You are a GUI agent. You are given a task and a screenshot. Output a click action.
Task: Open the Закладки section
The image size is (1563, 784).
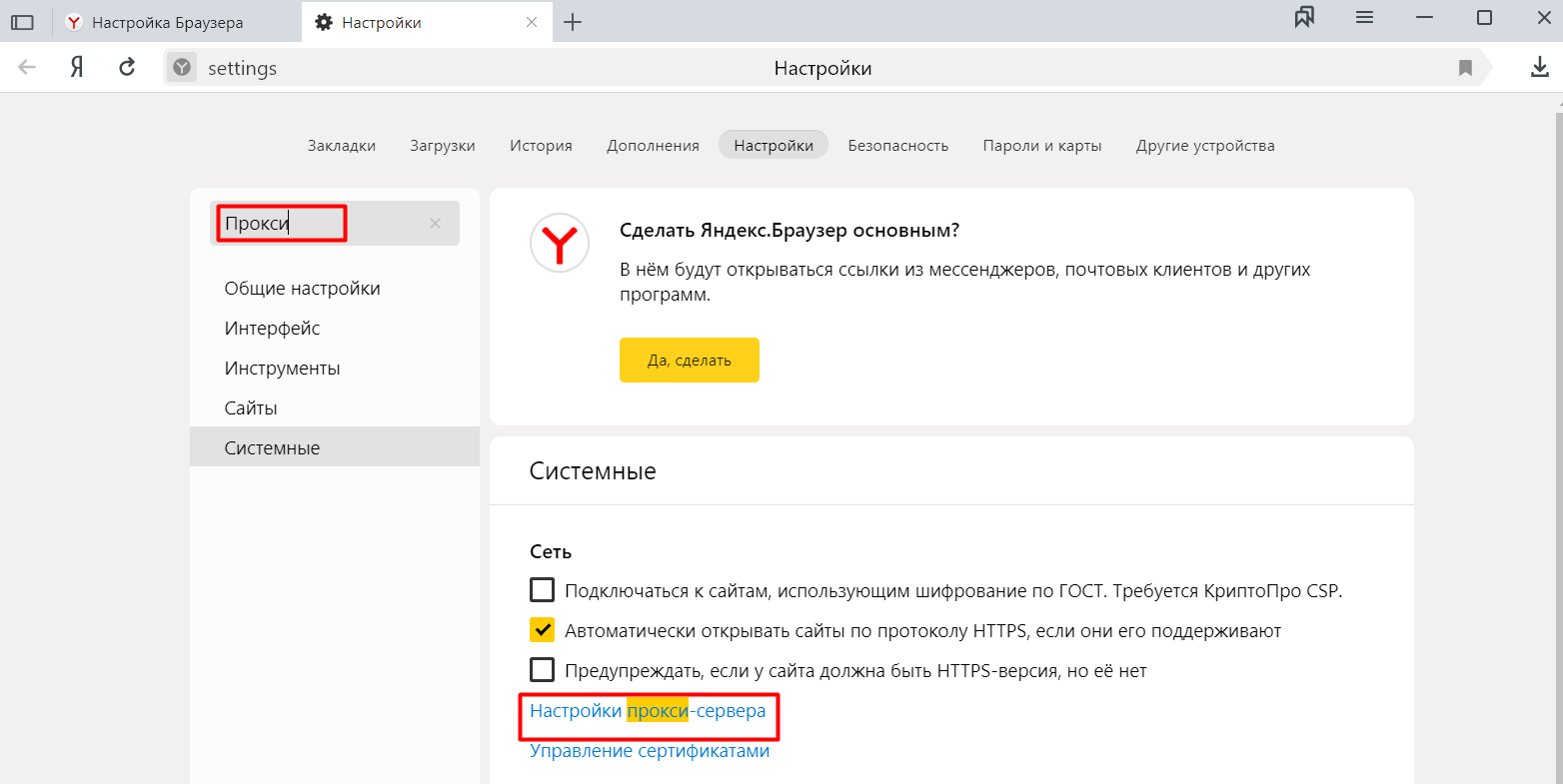pyautogui.click(x=342, y=145)
